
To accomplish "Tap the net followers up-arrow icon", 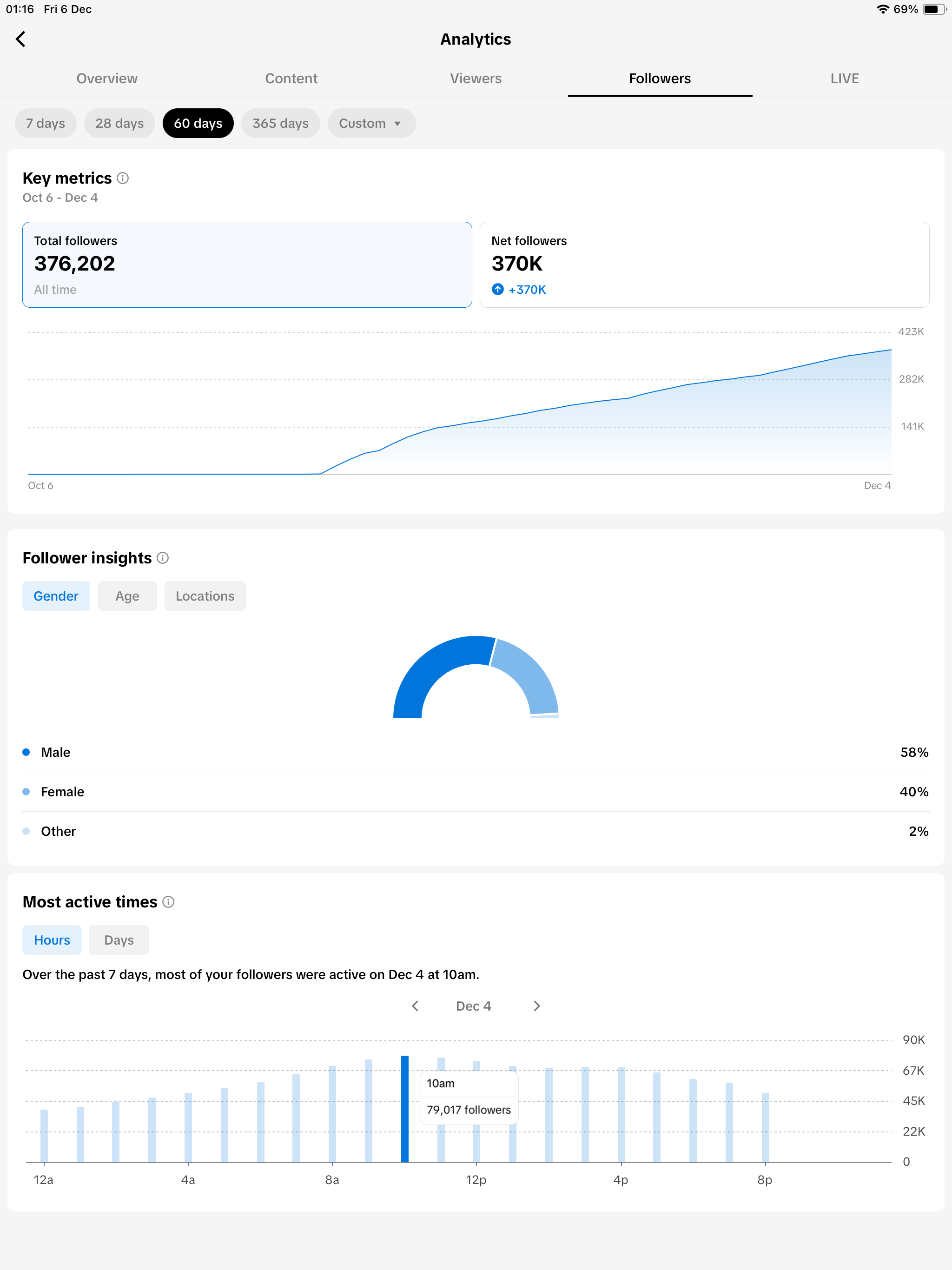I will pyautogui.click(x=498, y=289).
